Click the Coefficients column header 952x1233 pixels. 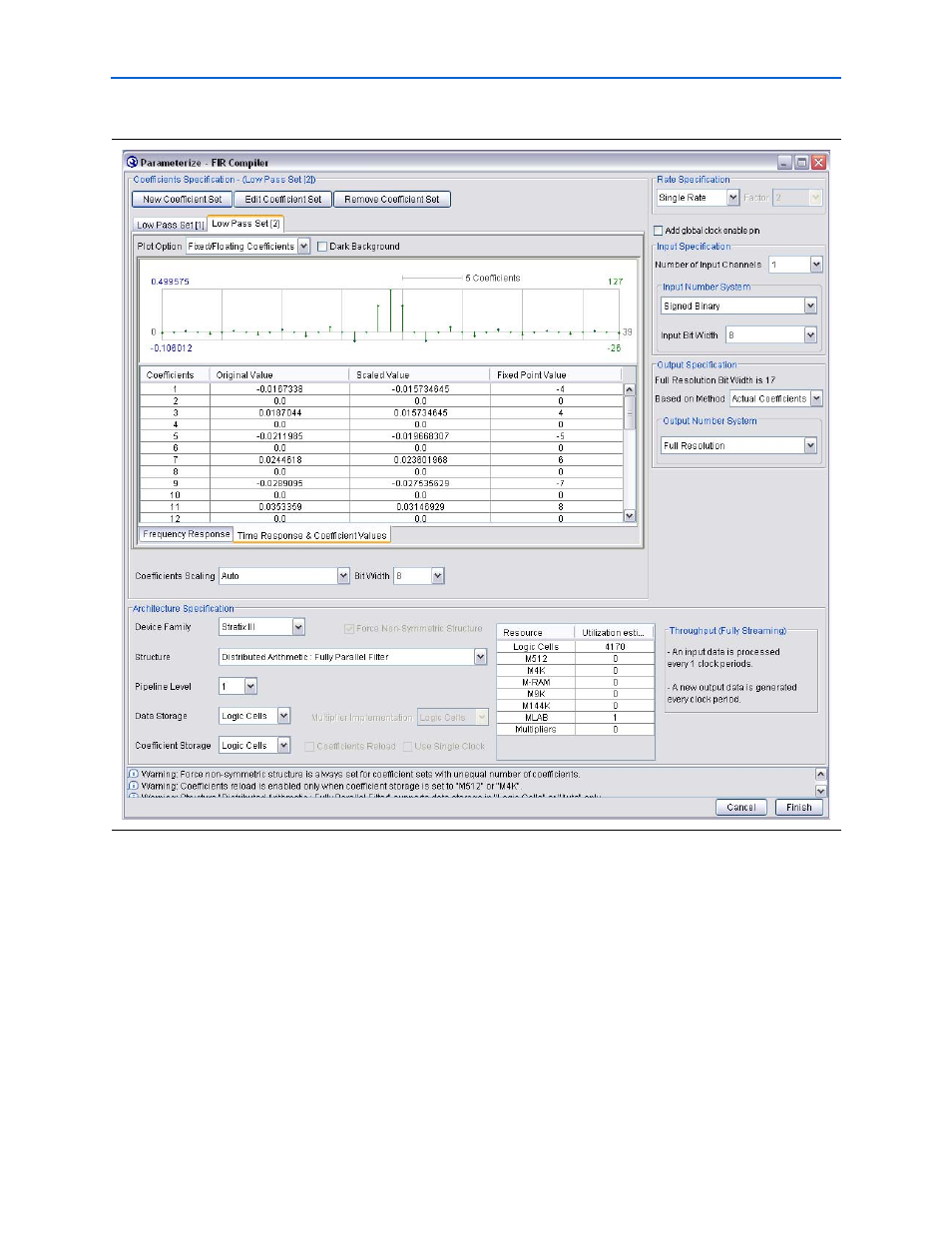[175, 375]
